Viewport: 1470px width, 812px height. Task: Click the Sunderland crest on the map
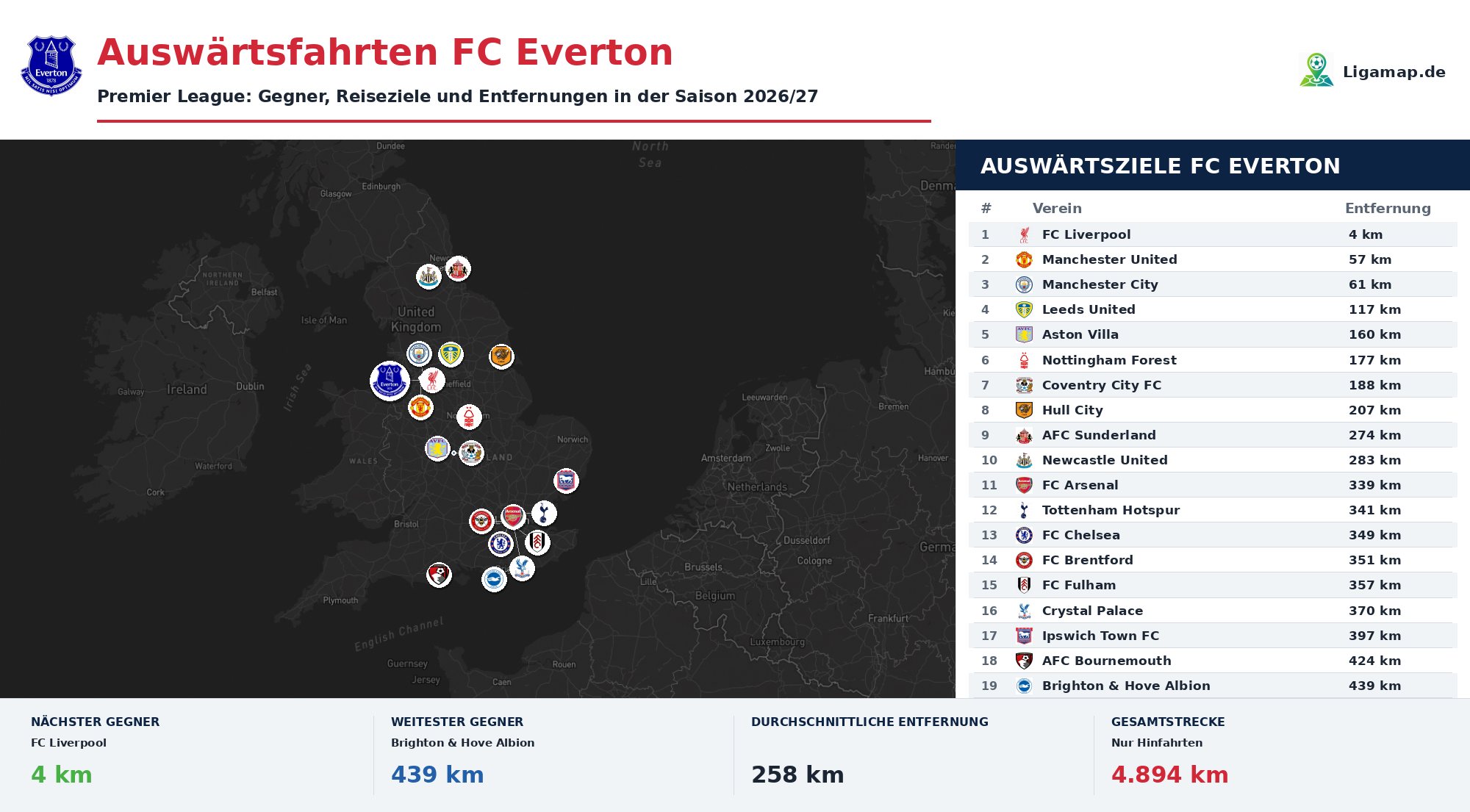point(458,269)
